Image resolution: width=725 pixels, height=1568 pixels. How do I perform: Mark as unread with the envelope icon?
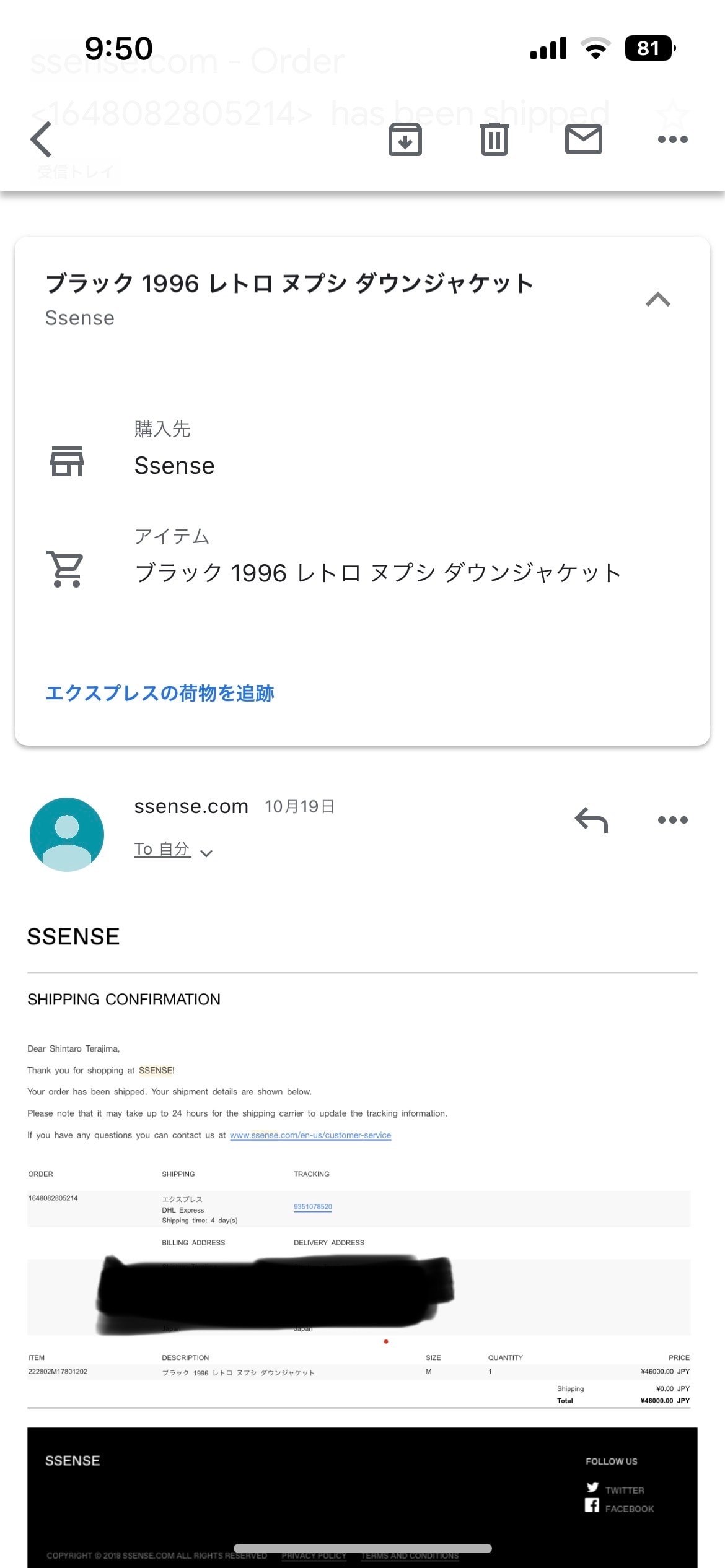584,139
